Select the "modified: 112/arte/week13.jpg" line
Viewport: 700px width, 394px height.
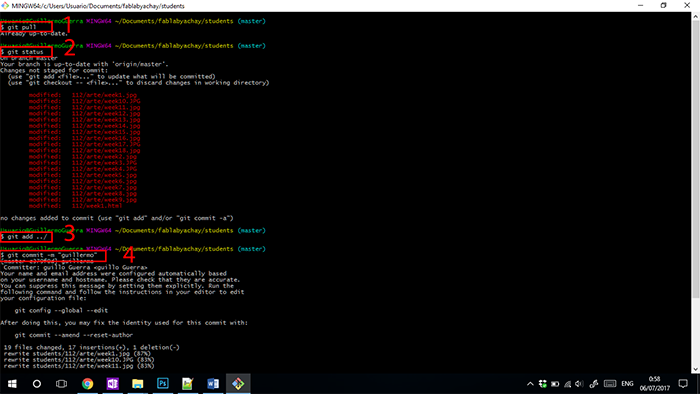(x=85, y=120)
